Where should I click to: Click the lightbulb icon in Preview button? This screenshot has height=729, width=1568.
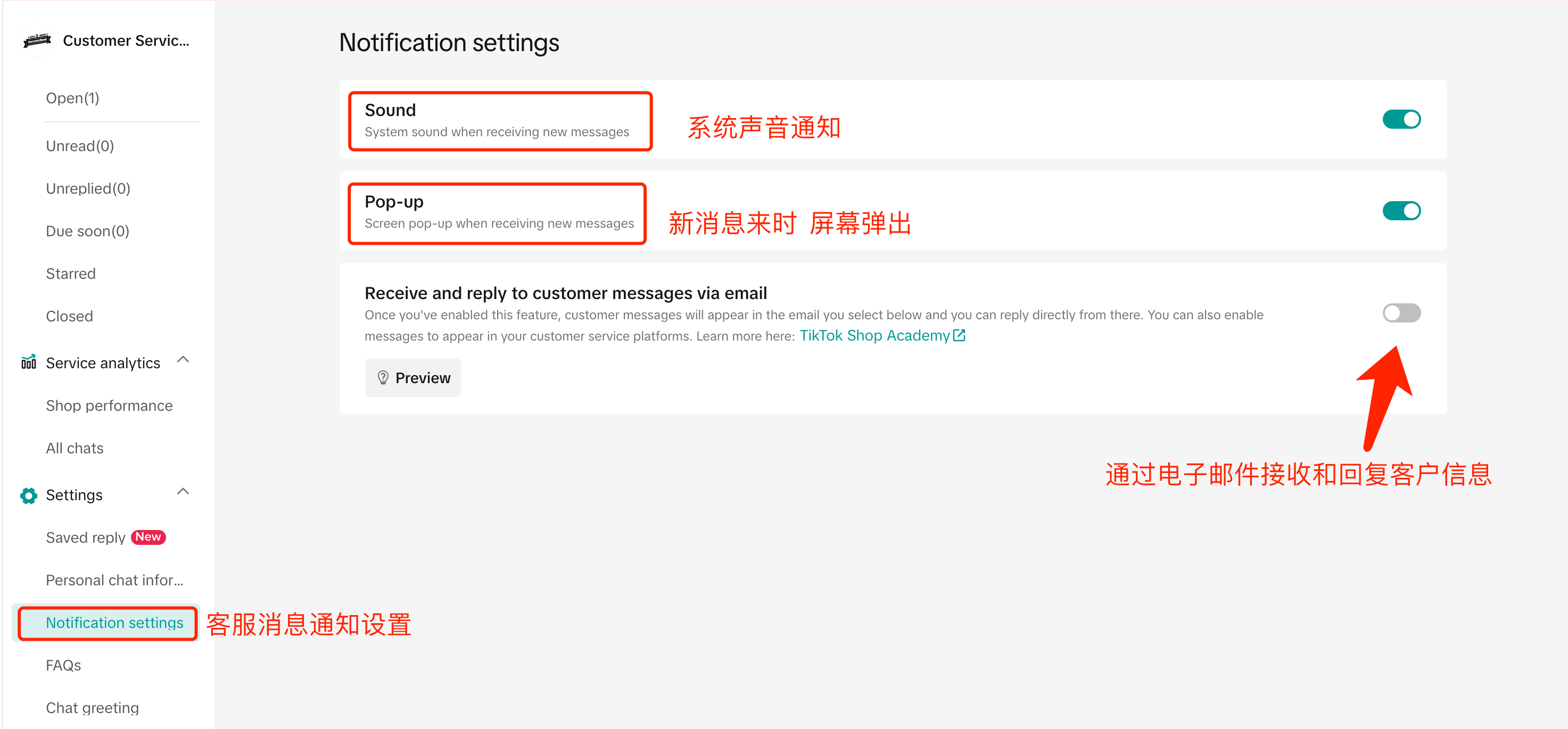pos(383,378)
